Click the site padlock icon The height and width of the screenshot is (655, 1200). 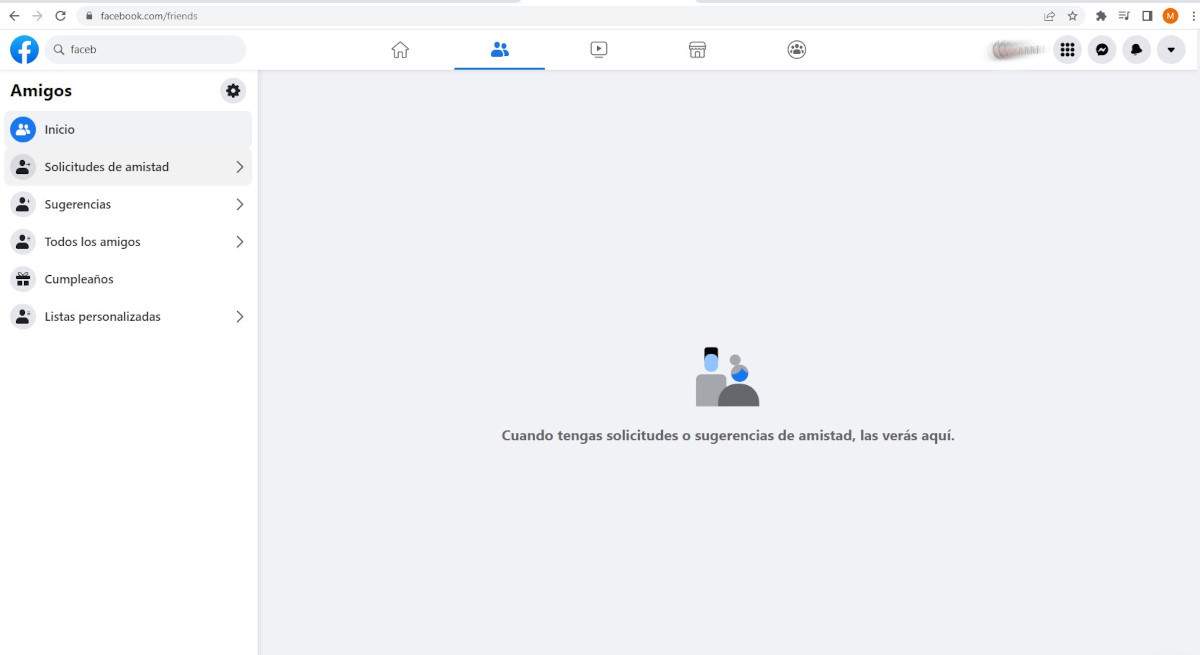point(89,16)
